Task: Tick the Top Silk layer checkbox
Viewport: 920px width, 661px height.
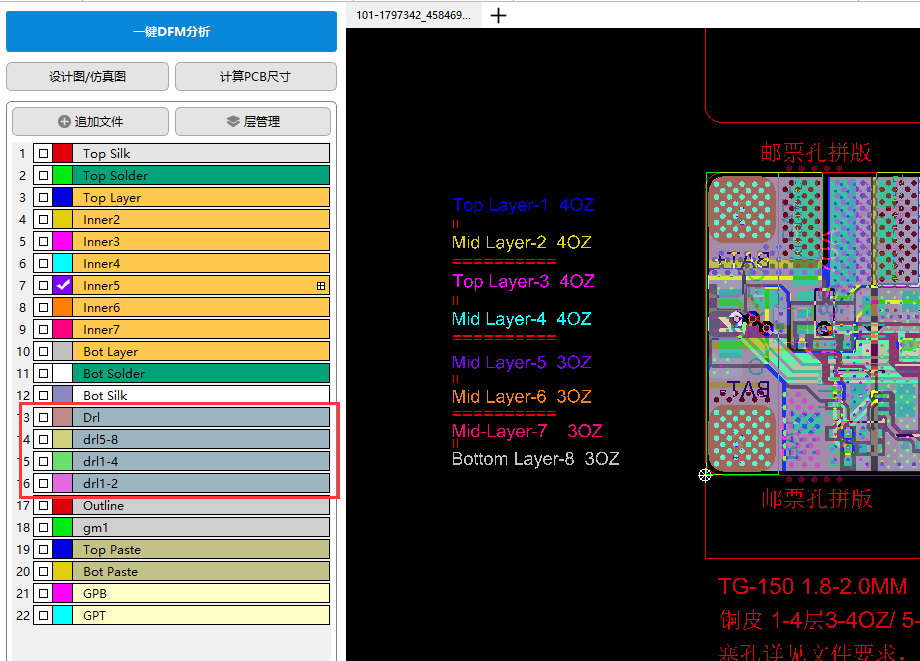Action: (x=43, y=154)
